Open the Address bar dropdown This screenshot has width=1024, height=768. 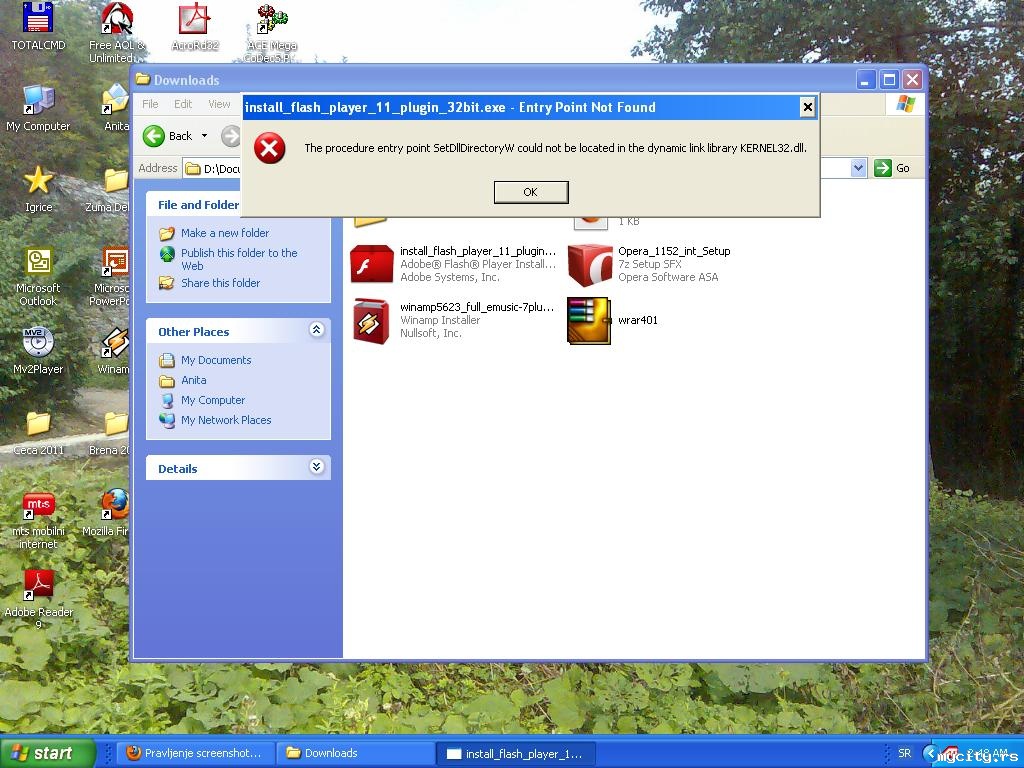(x=858, y=168)
